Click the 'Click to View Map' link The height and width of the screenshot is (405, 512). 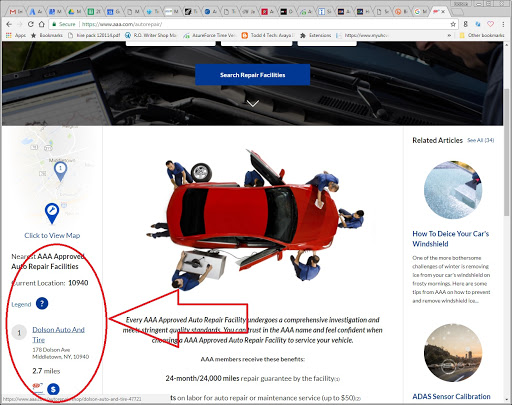[52, 235]
